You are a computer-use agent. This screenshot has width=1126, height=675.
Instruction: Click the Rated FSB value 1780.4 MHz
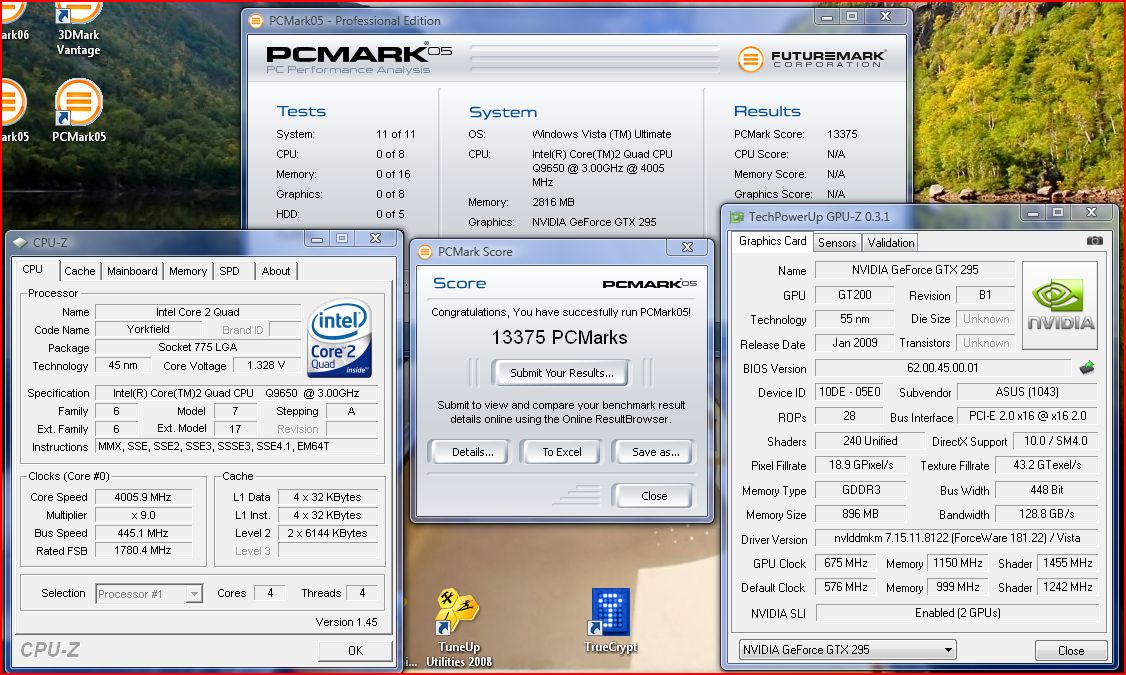pos(143,550)
